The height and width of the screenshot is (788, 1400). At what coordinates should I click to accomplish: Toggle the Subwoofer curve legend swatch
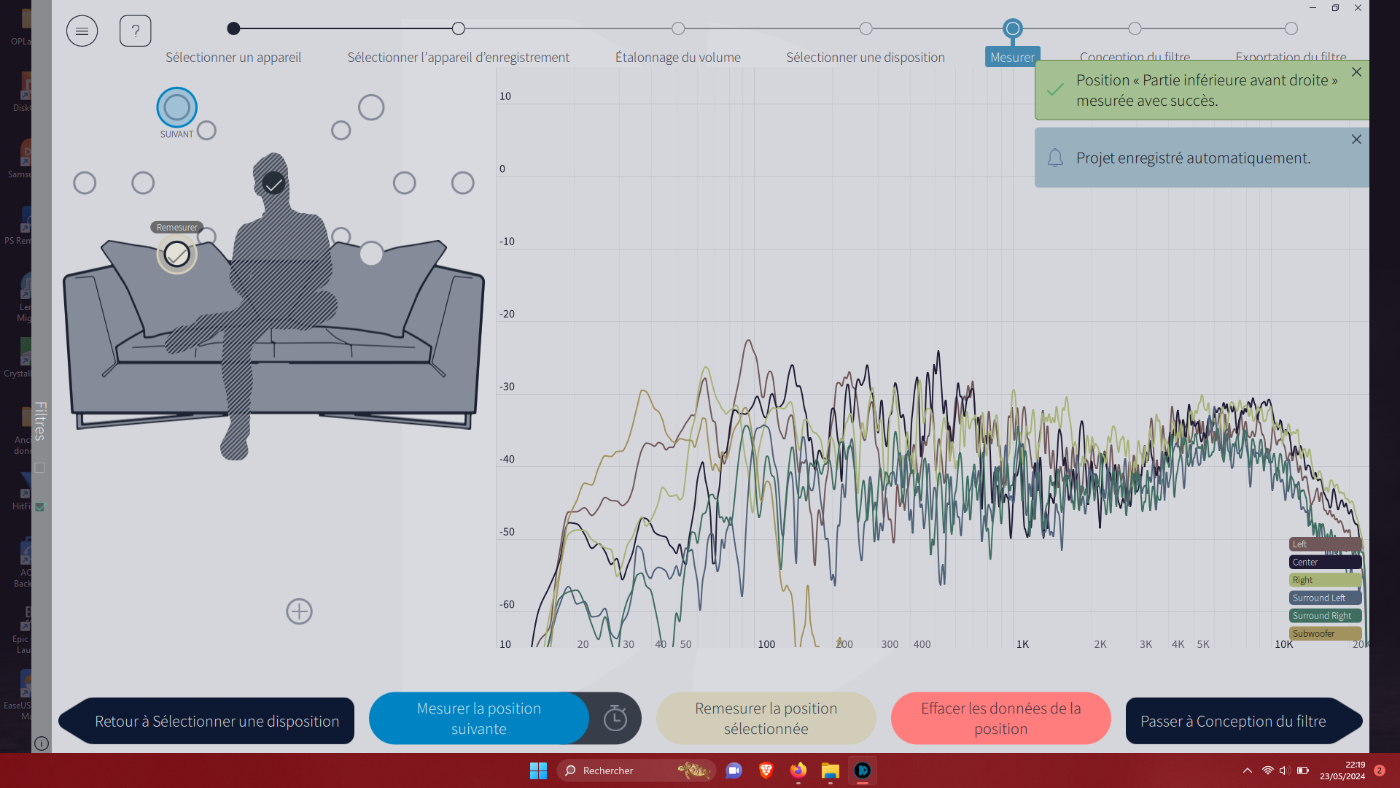(x=1325, y=633)
